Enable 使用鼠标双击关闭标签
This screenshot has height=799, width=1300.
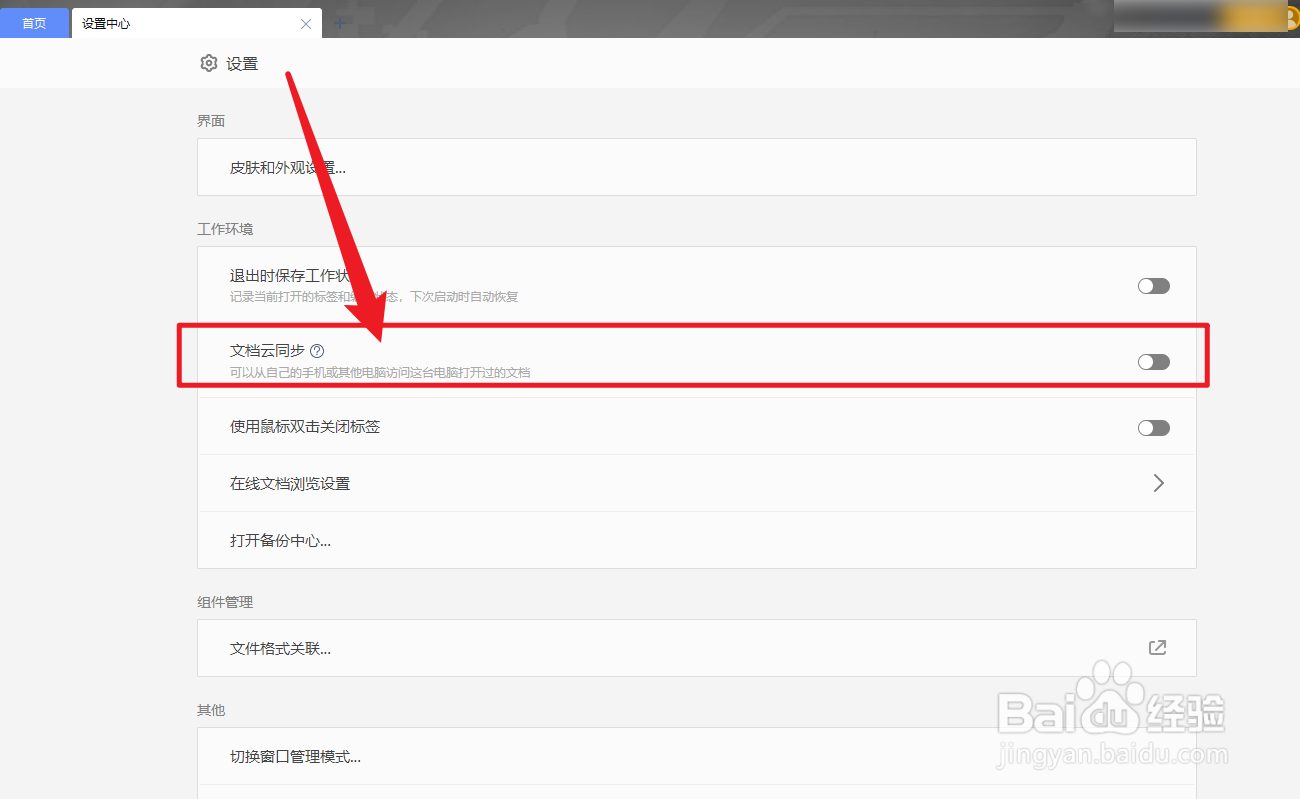tap(1153, 427)
